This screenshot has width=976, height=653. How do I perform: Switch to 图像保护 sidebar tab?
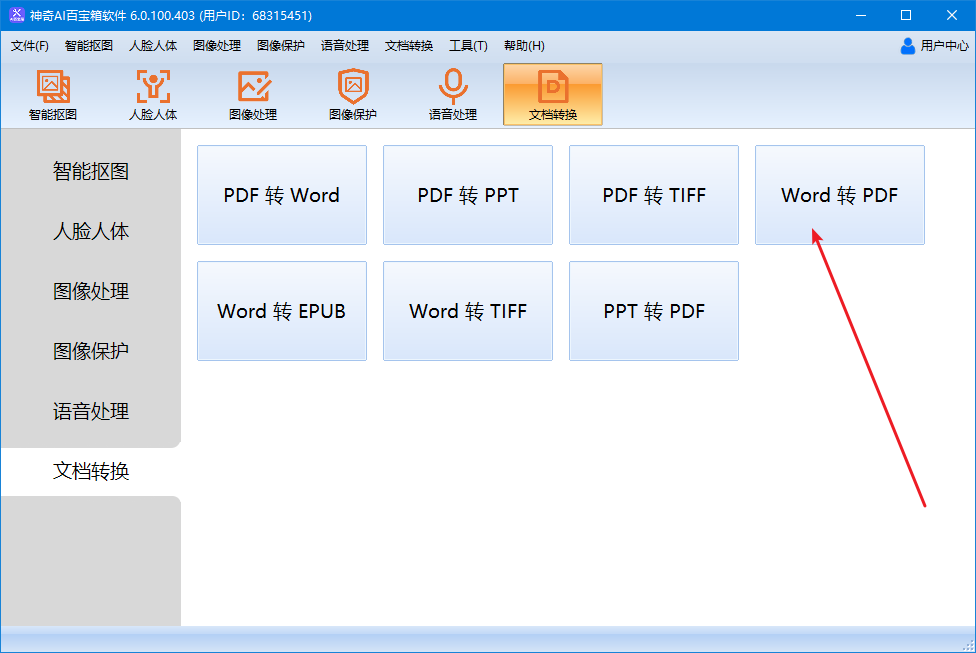[91, 351]
